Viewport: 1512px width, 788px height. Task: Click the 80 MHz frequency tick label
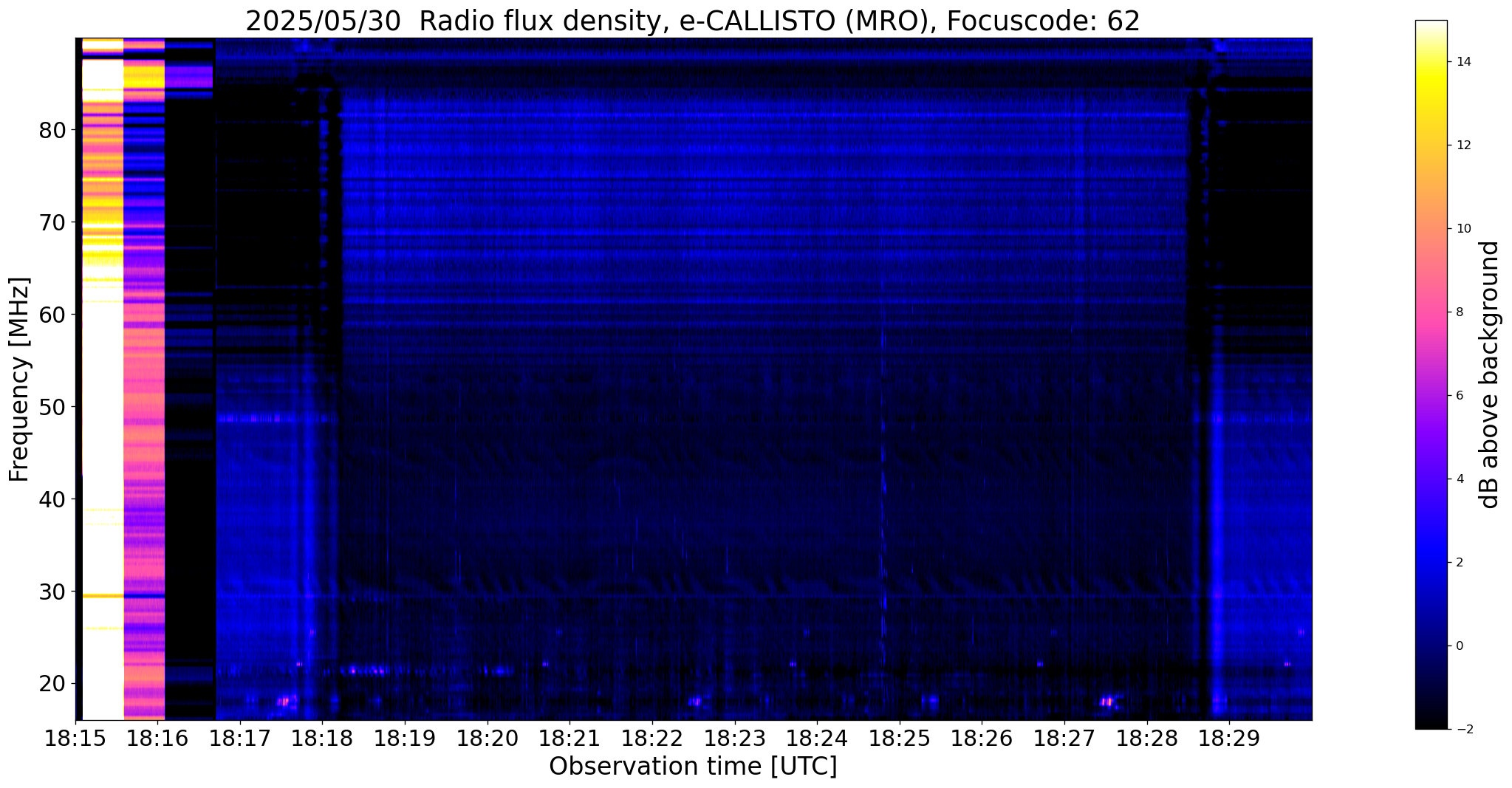(x=52, y=130)
